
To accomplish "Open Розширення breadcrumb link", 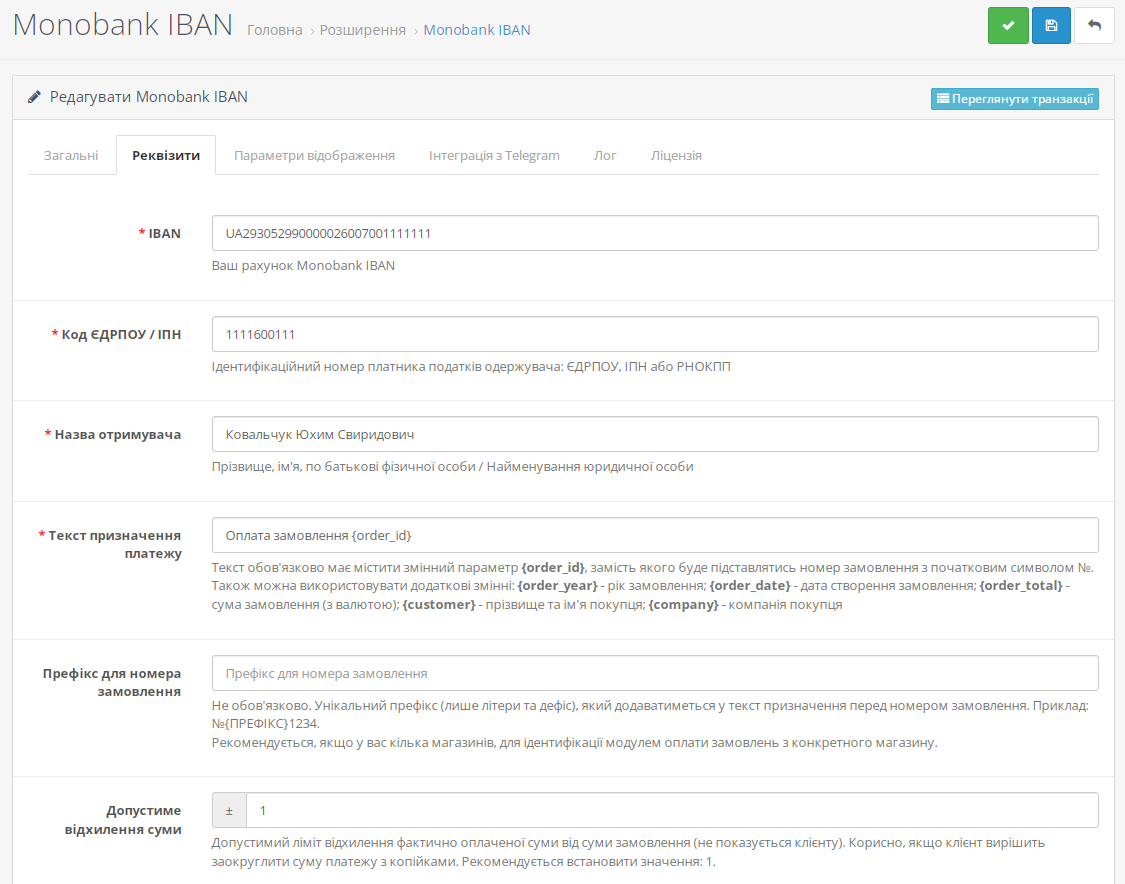I will tap(362, 30).
